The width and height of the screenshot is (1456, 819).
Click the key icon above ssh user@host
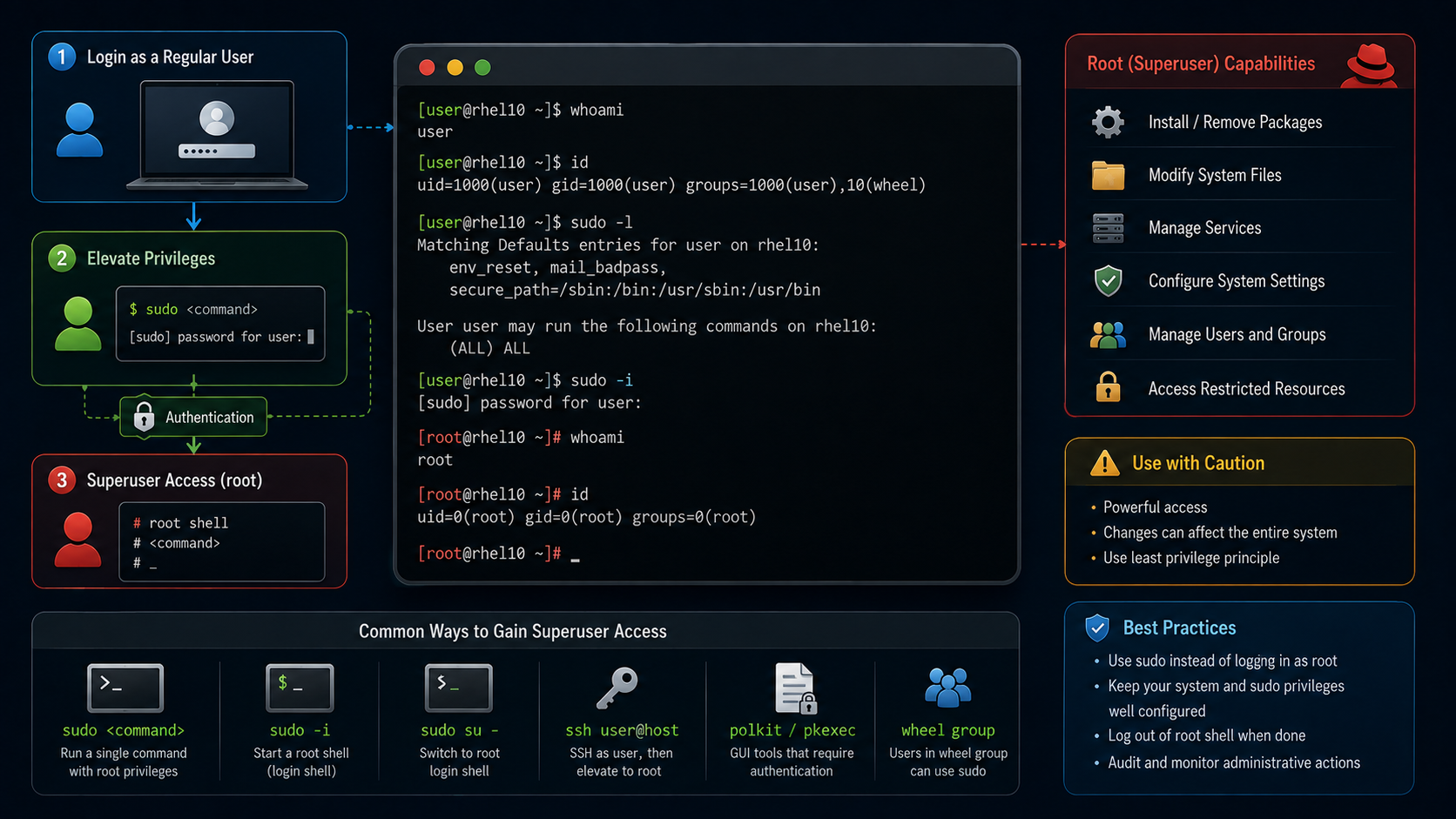click(x=617, y=688)
